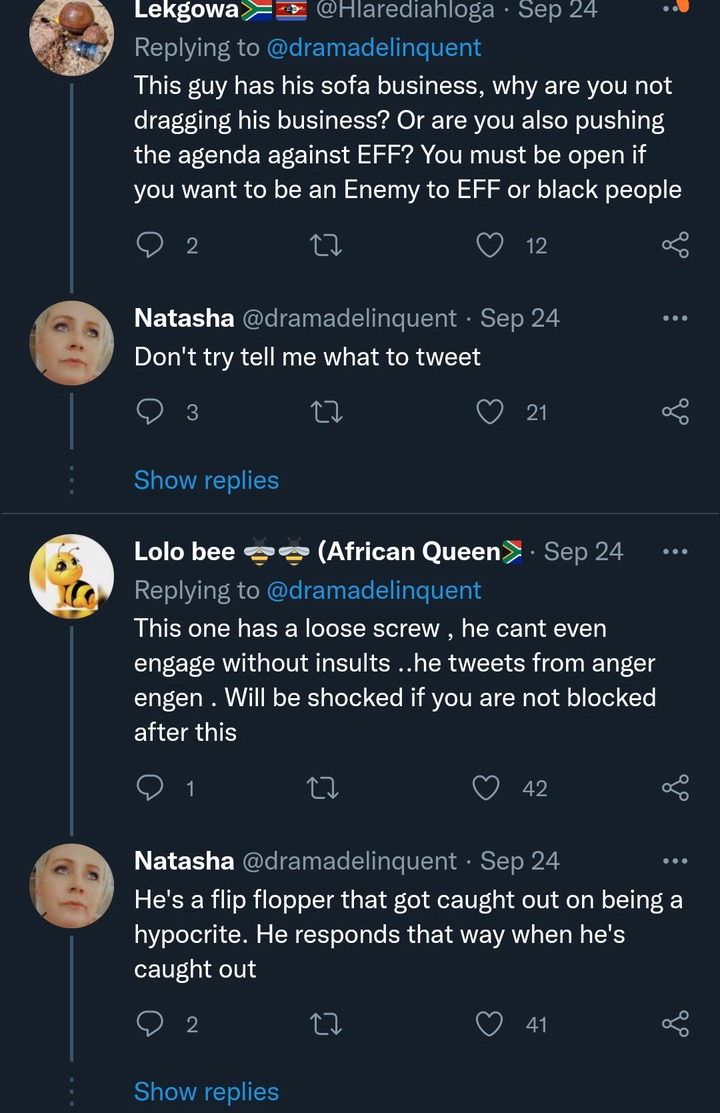Retweet "Don't try tell me what to tweet"
720x1113 pixels.
pos(327,412)
